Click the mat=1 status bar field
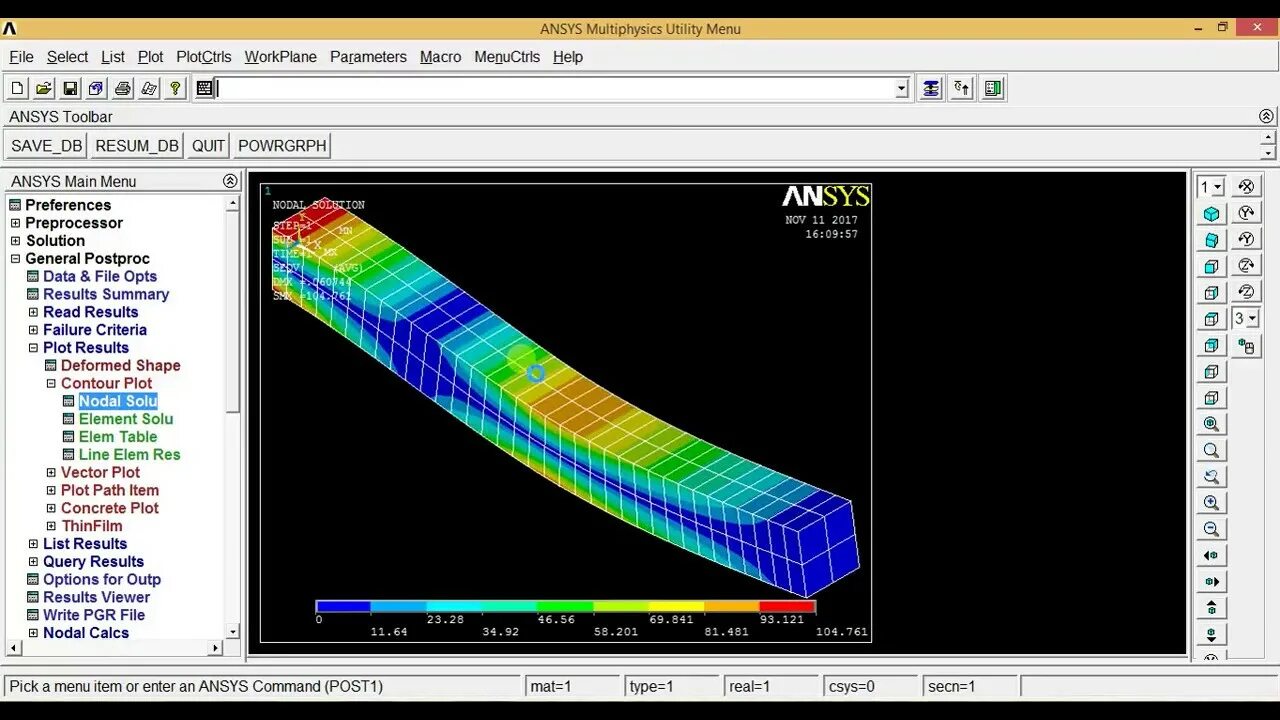The width and height of the screenshot is (1280, 720). pyautogui.click(x=573, y=686)
